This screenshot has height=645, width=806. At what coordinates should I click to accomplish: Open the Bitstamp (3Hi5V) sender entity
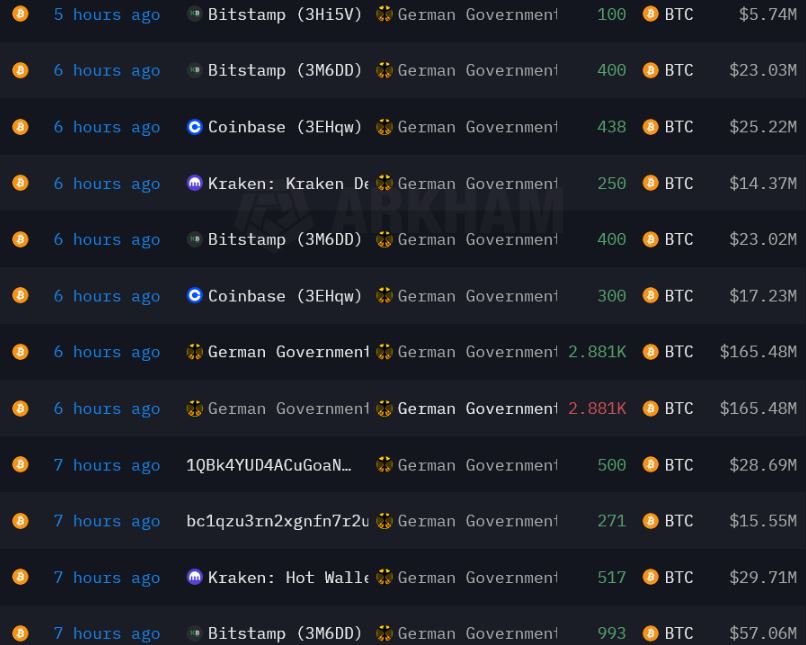285,14
